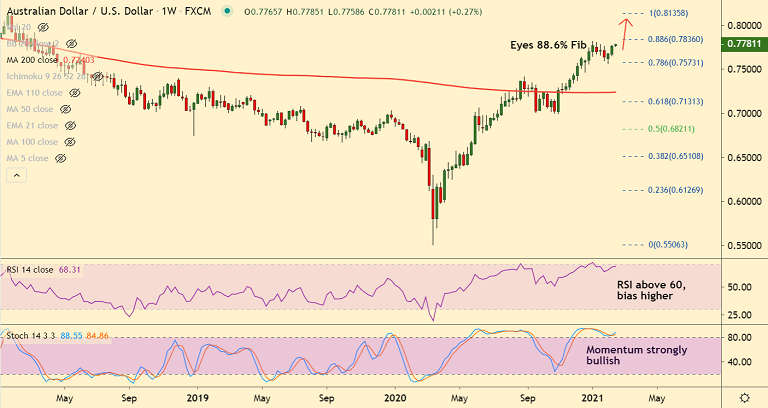Click the 2019 label on time axis
Image resolution: width=768 pixels, height=408 pixels.
(197, 398)
